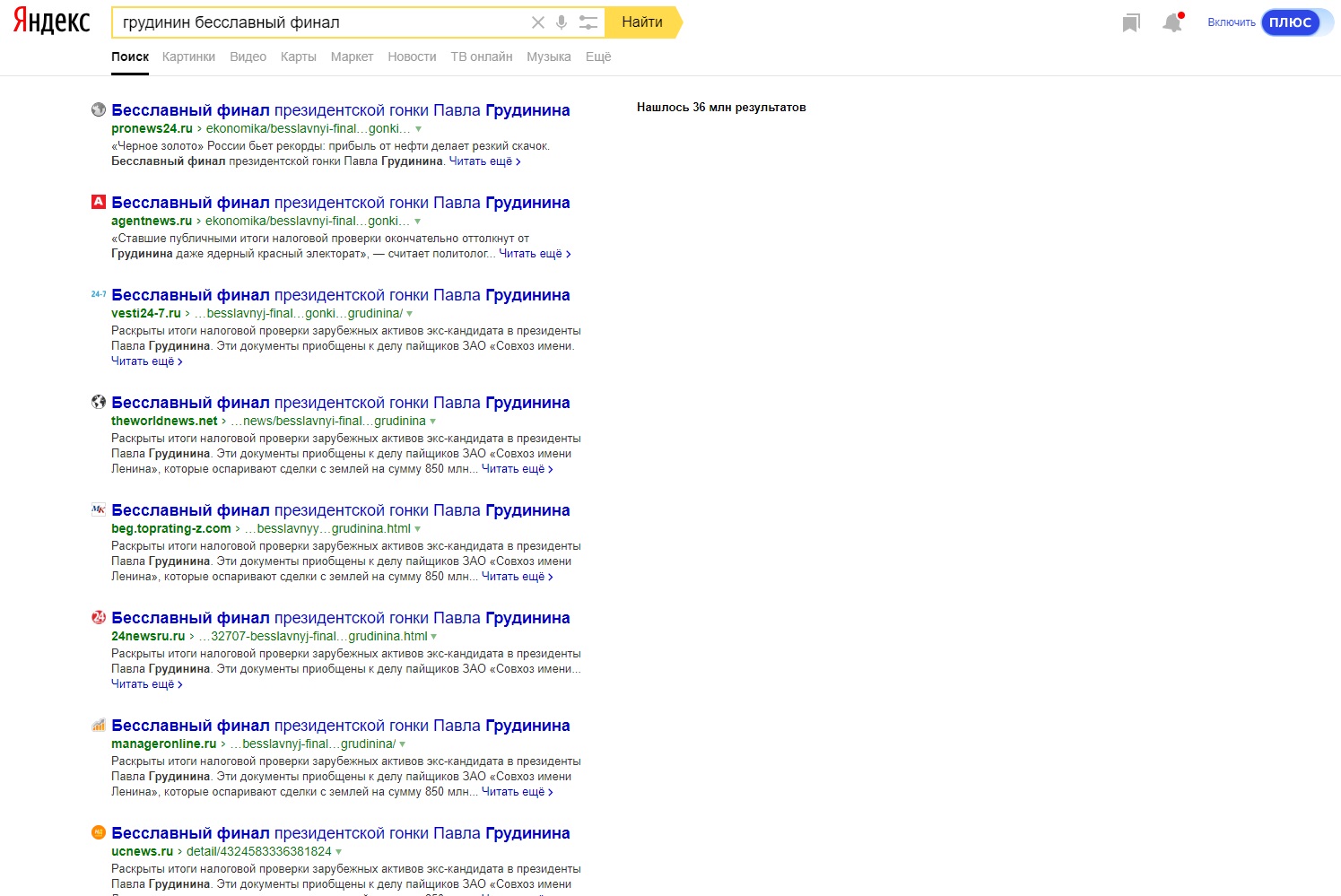Screen dimensions: 1341x896
Task: Open the Yandex logo home link
Action: (52, 22)
